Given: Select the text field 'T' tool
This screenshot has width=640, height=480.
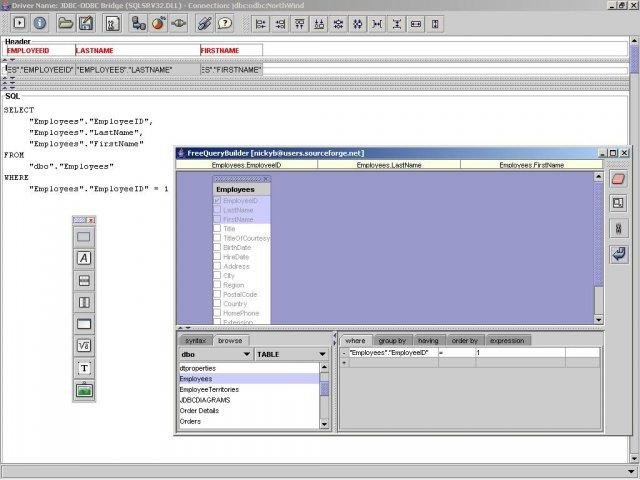Looking at the screenshot, I should coord(84,368).
